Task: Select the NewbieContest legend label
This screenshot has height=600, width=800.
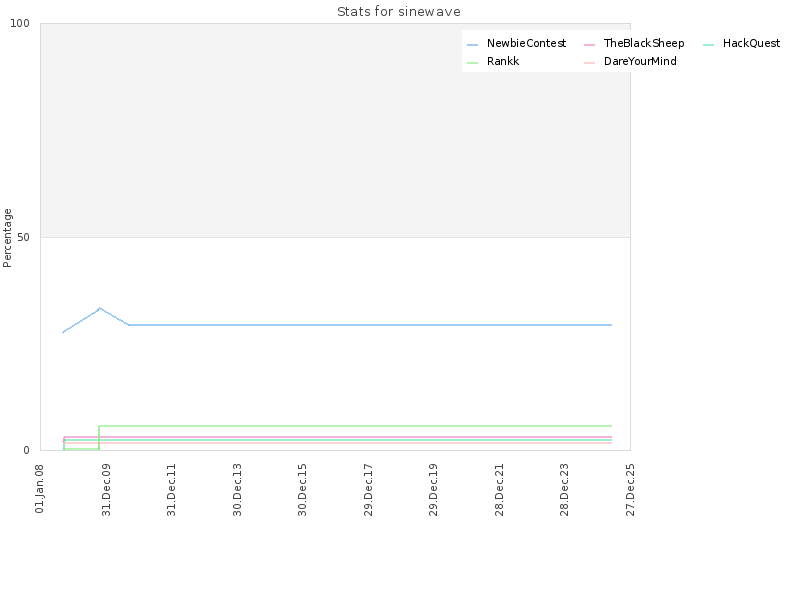Action: coord(527,43)
